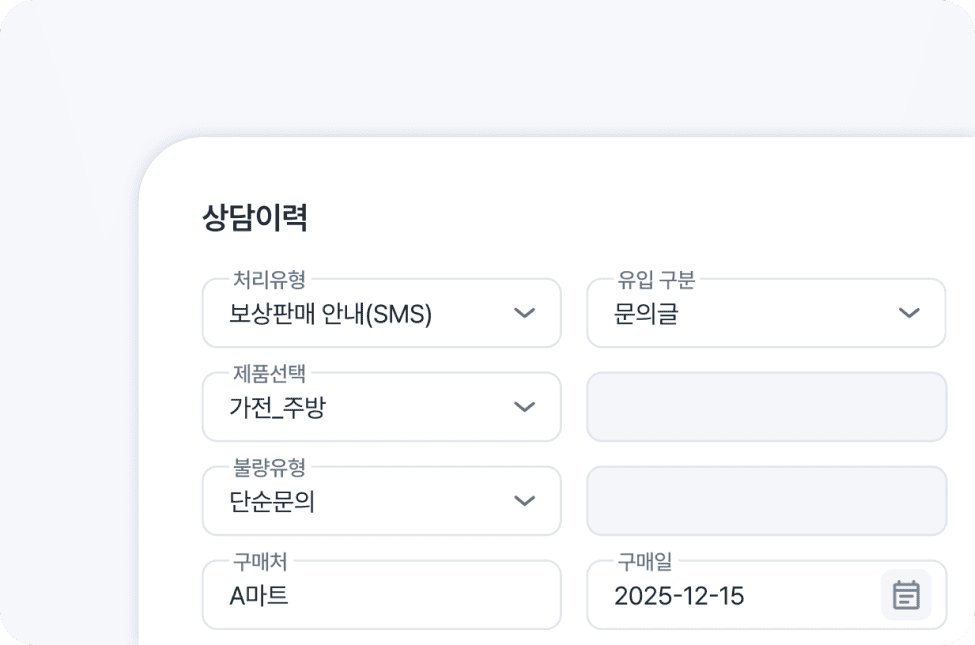Focus the 구매처 input containing A마트
The height and width of the screenshot is (645, 975).
point(380,596)
